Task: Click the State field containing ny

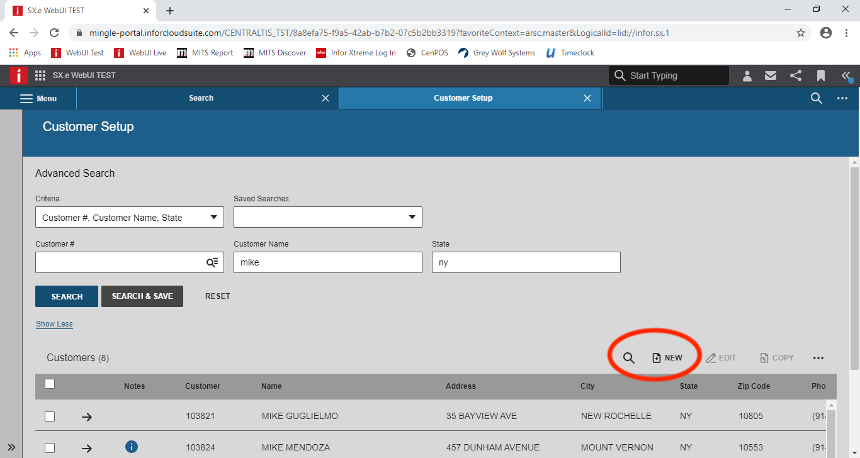Action: (526, 262)
